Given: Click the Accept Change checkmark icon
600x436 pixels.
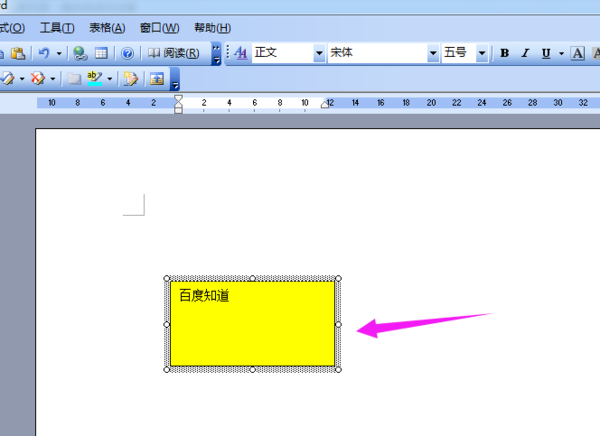Looking at the screenshot, I should coord(8,78).
